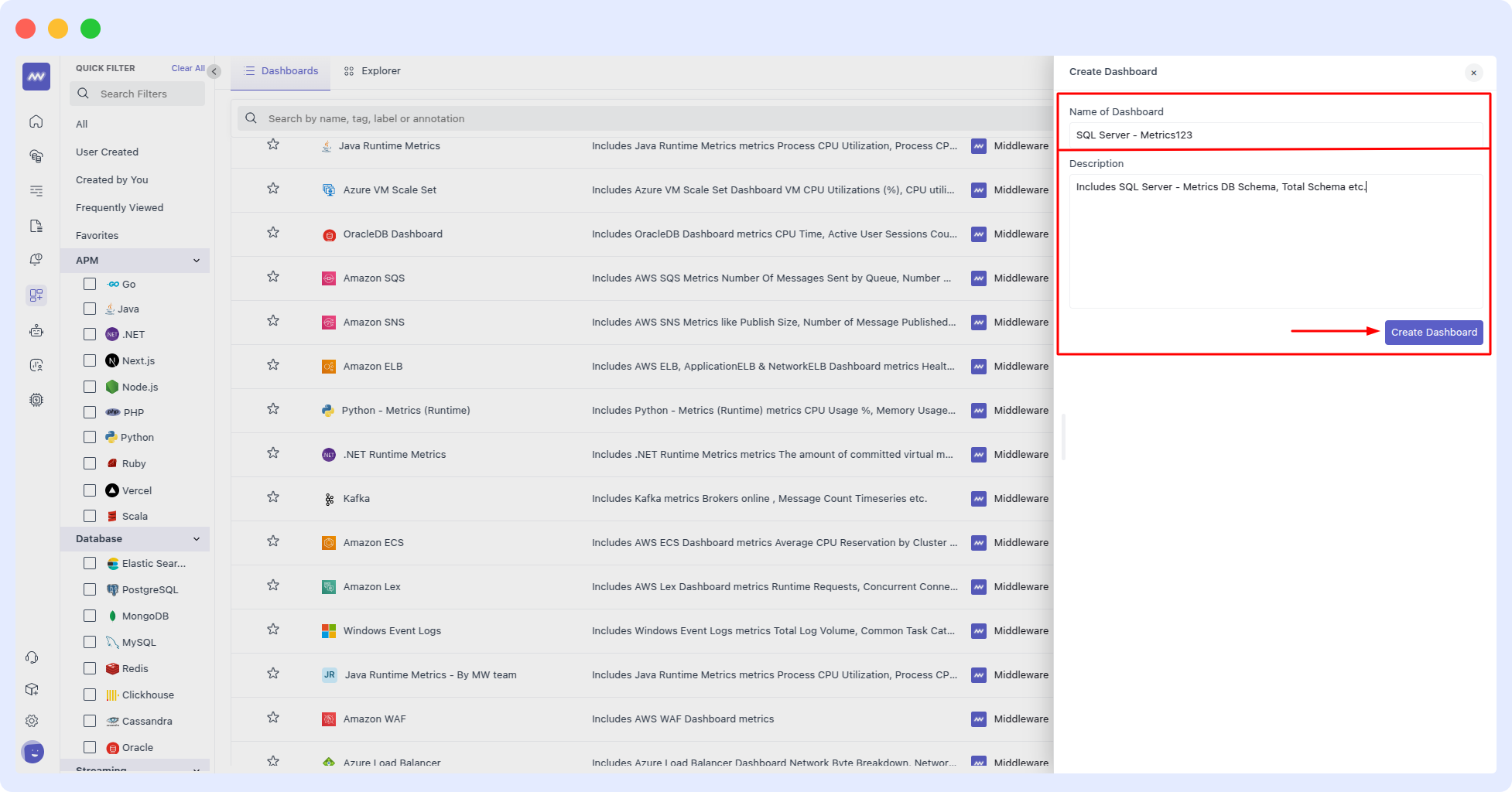Open the Dashboards builder icon in the sidebar
Image resolution: width=1512 pixels, height=792 pixels.
click(x=36, y=295)
